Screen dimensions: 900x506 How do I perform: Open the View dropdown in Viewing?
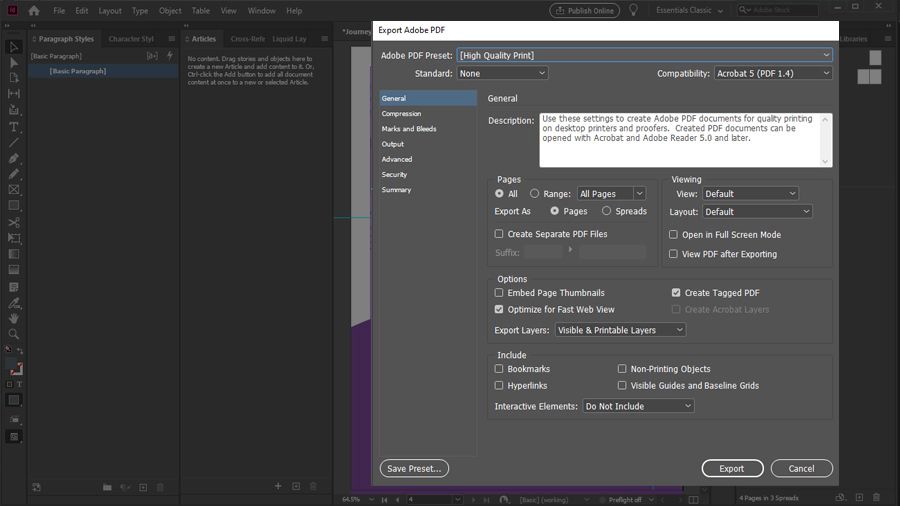(x=750, y=194)
